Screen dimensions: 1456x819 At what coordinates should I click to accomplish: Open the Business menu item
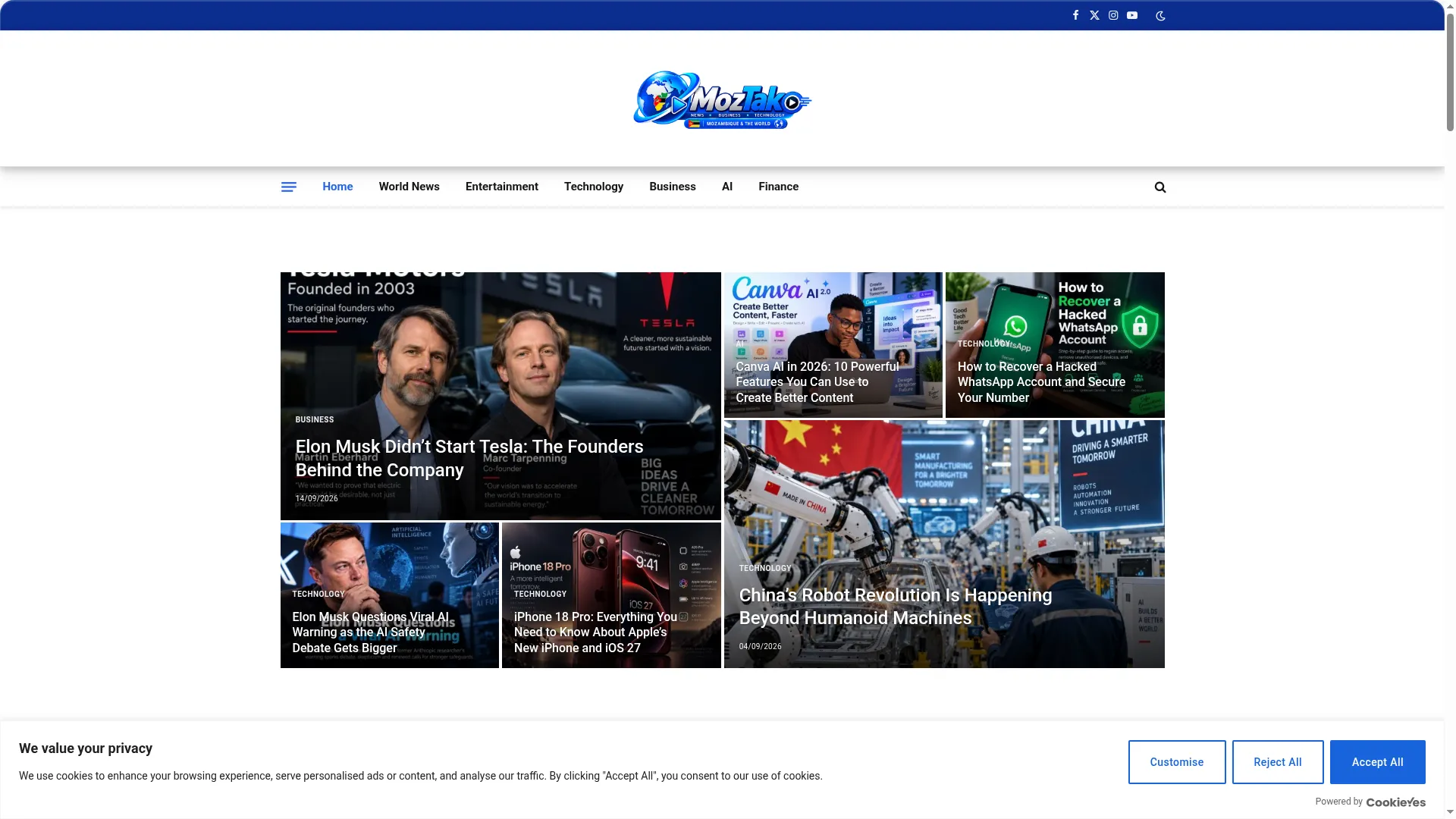673,187
